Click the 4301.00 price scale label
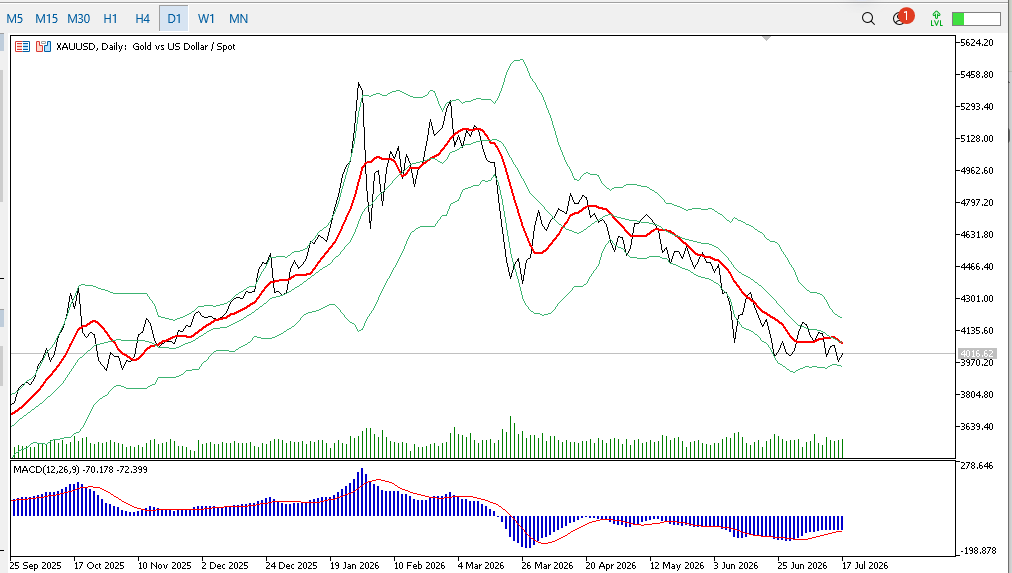1012x573 pixels. [977, 299]
